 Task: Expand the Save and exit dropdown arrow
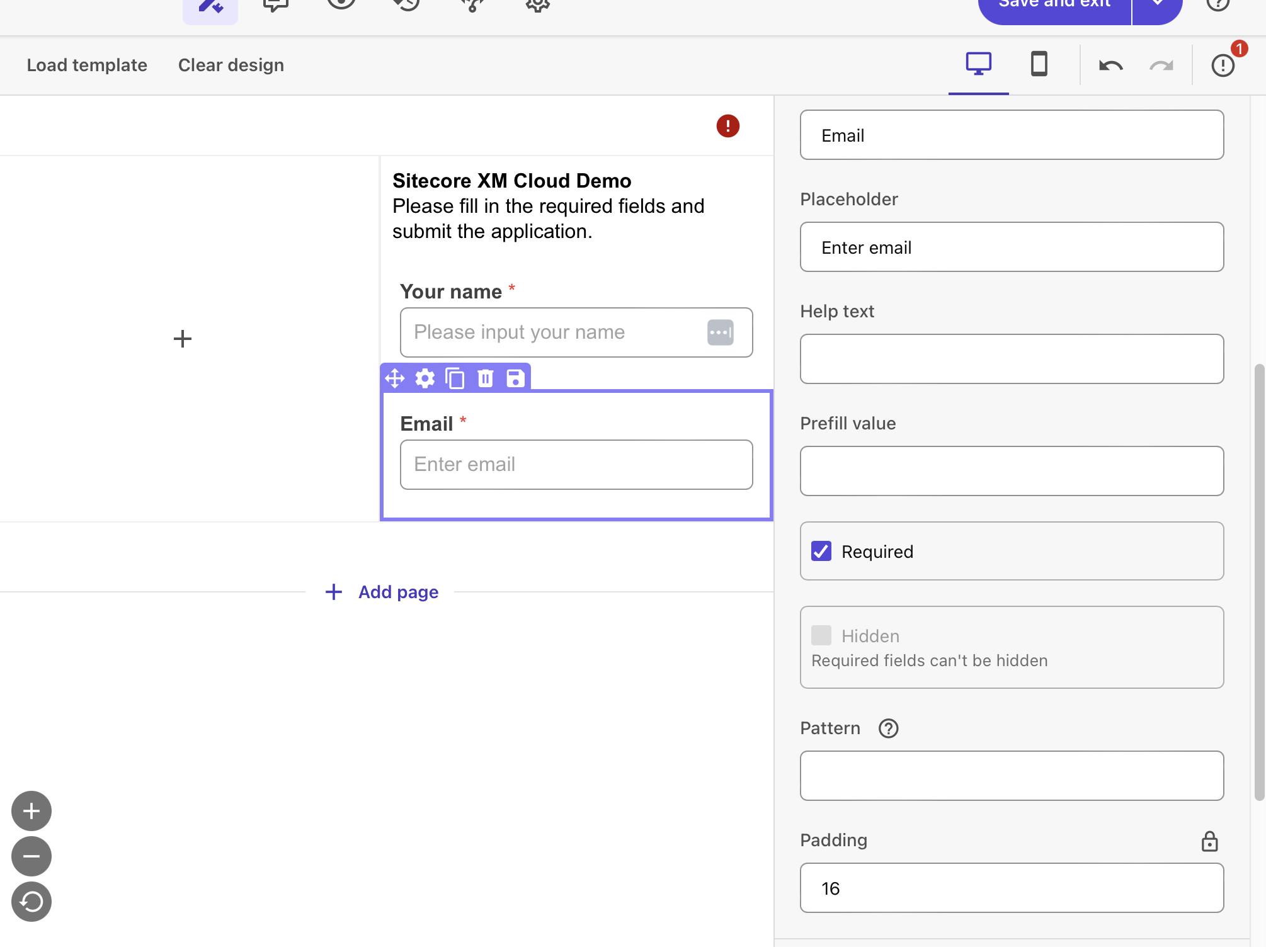point(1158,6)
